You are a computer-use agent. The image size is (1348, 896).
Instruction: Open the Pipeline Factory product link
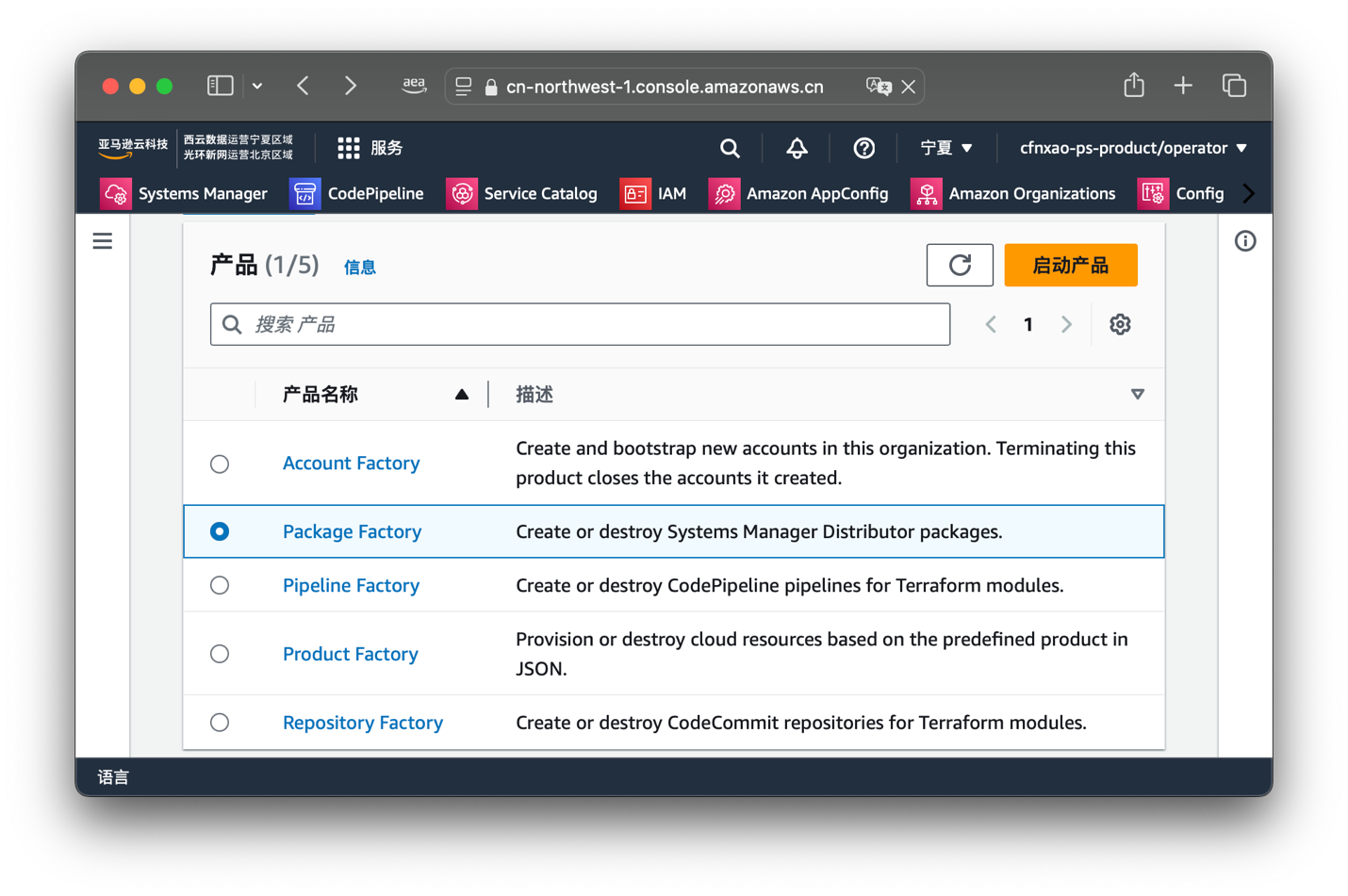352,585
